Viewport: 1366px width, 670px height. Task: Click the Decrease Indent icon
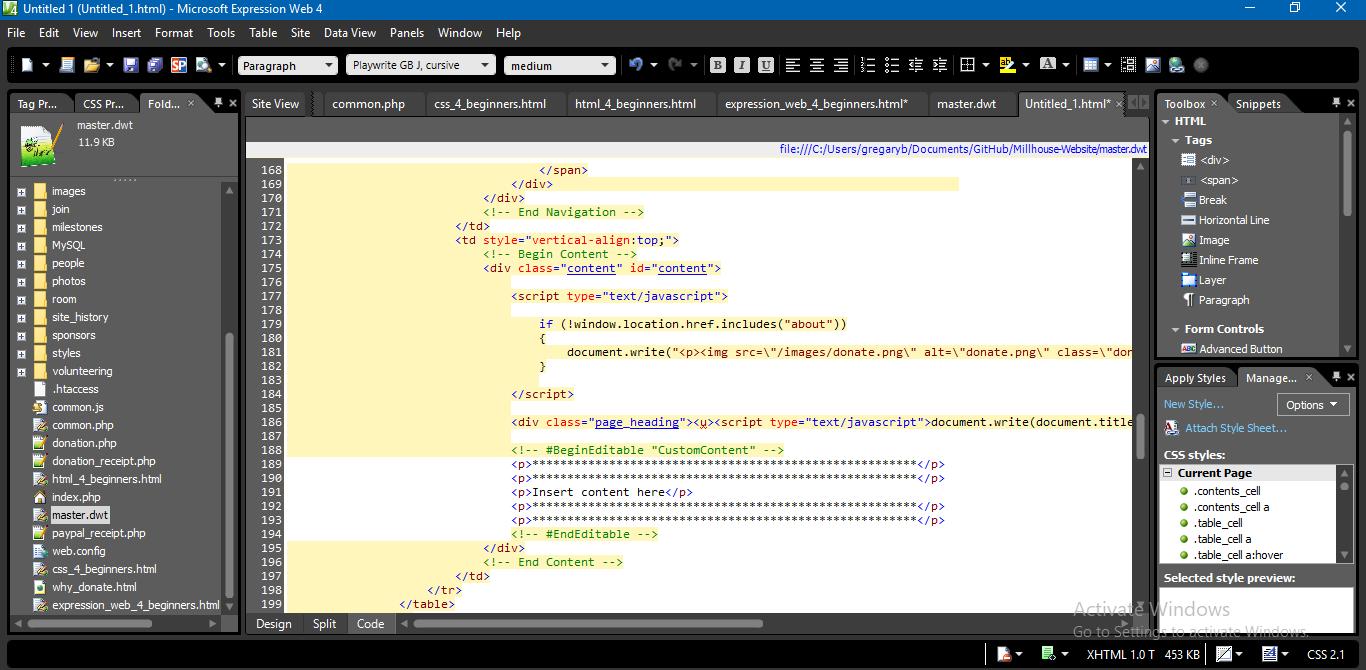tap(916, 65)
